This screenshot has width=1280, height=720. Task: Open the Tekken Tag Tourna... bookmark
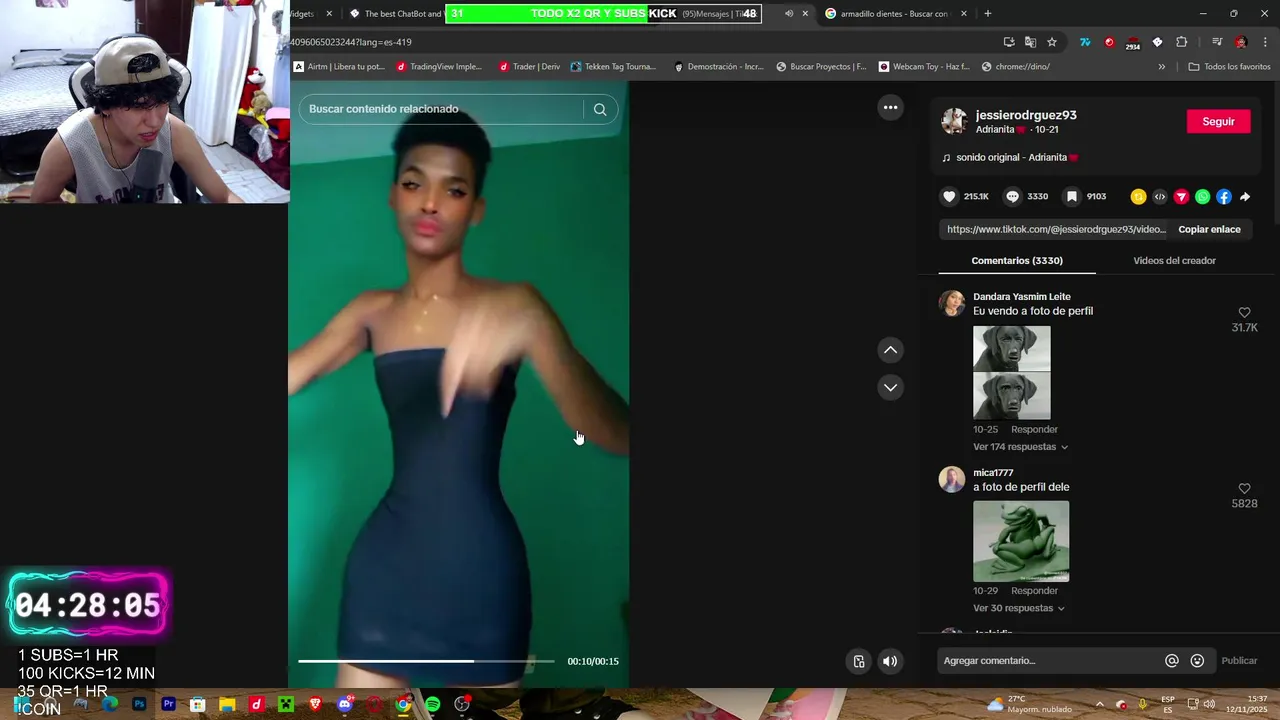click(613, 67)
